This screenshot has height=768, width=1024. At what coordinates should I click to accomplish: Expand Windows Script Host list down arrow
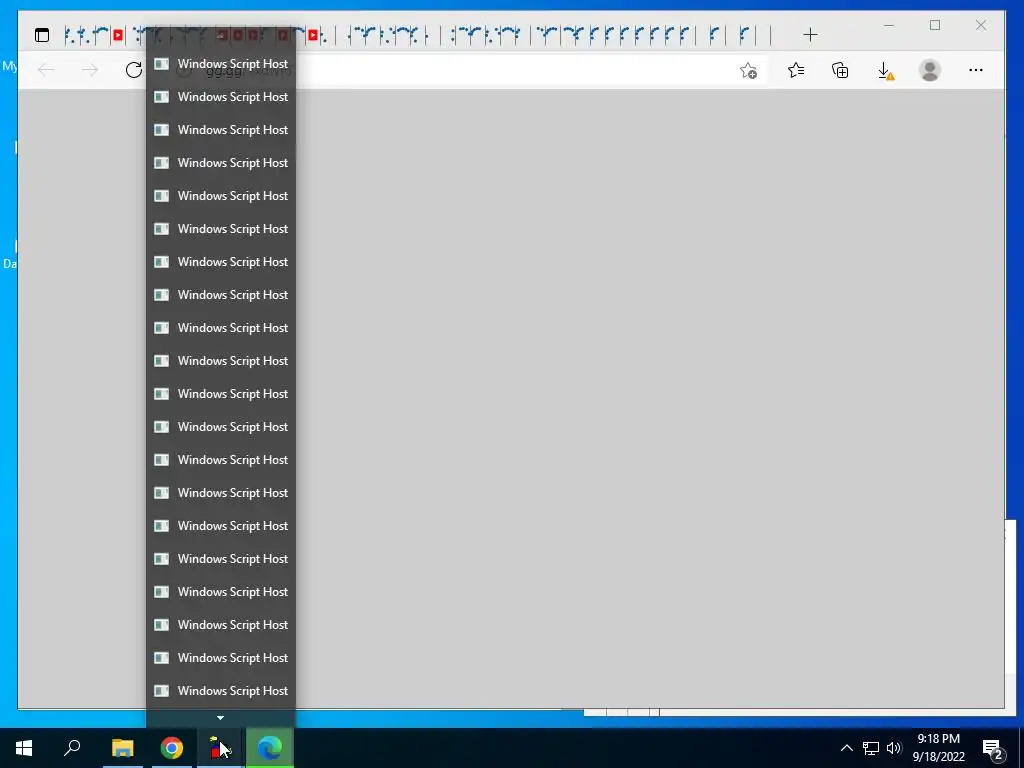221,718
